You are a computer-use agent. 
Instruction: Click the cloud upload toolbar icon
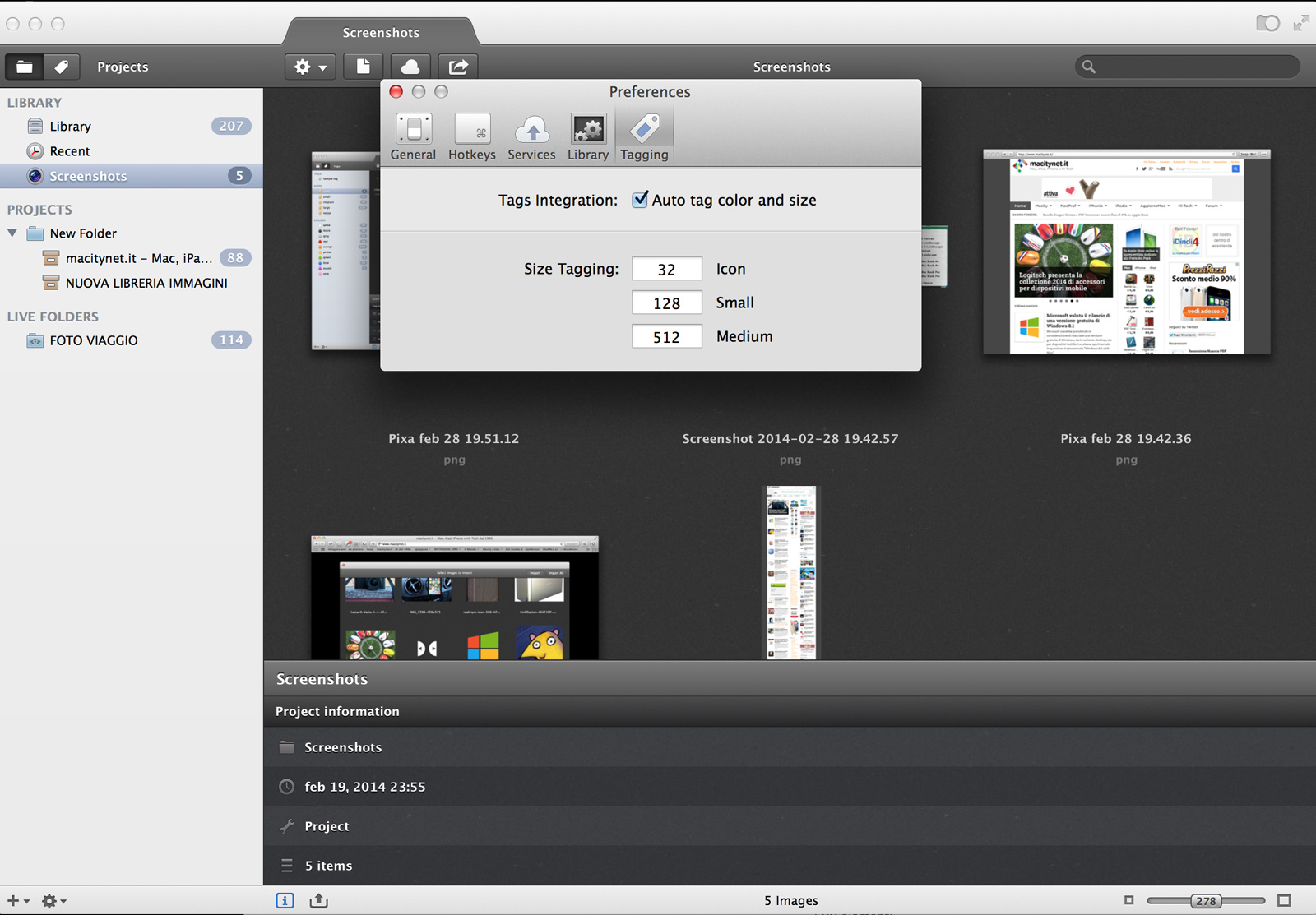(410, 67)
